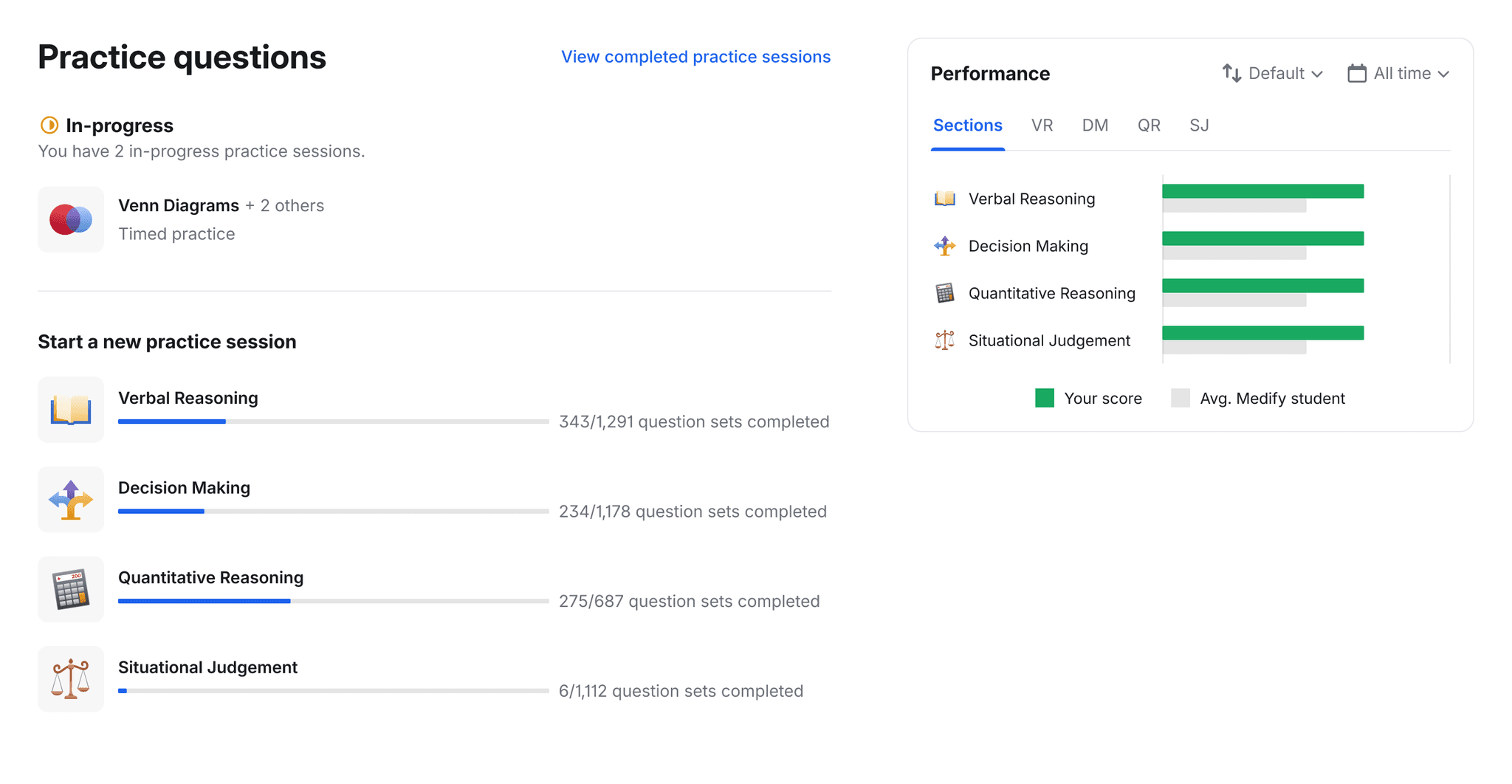Click the green Verbal Reasoning score bar

click(x=1262, y=191)
